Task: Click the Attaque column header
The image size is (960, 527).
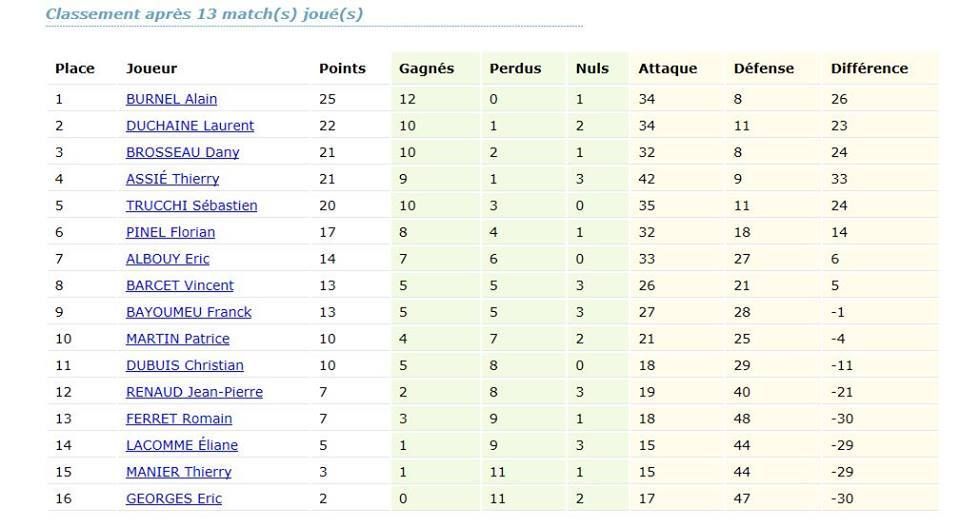Action: pos(668,69)
